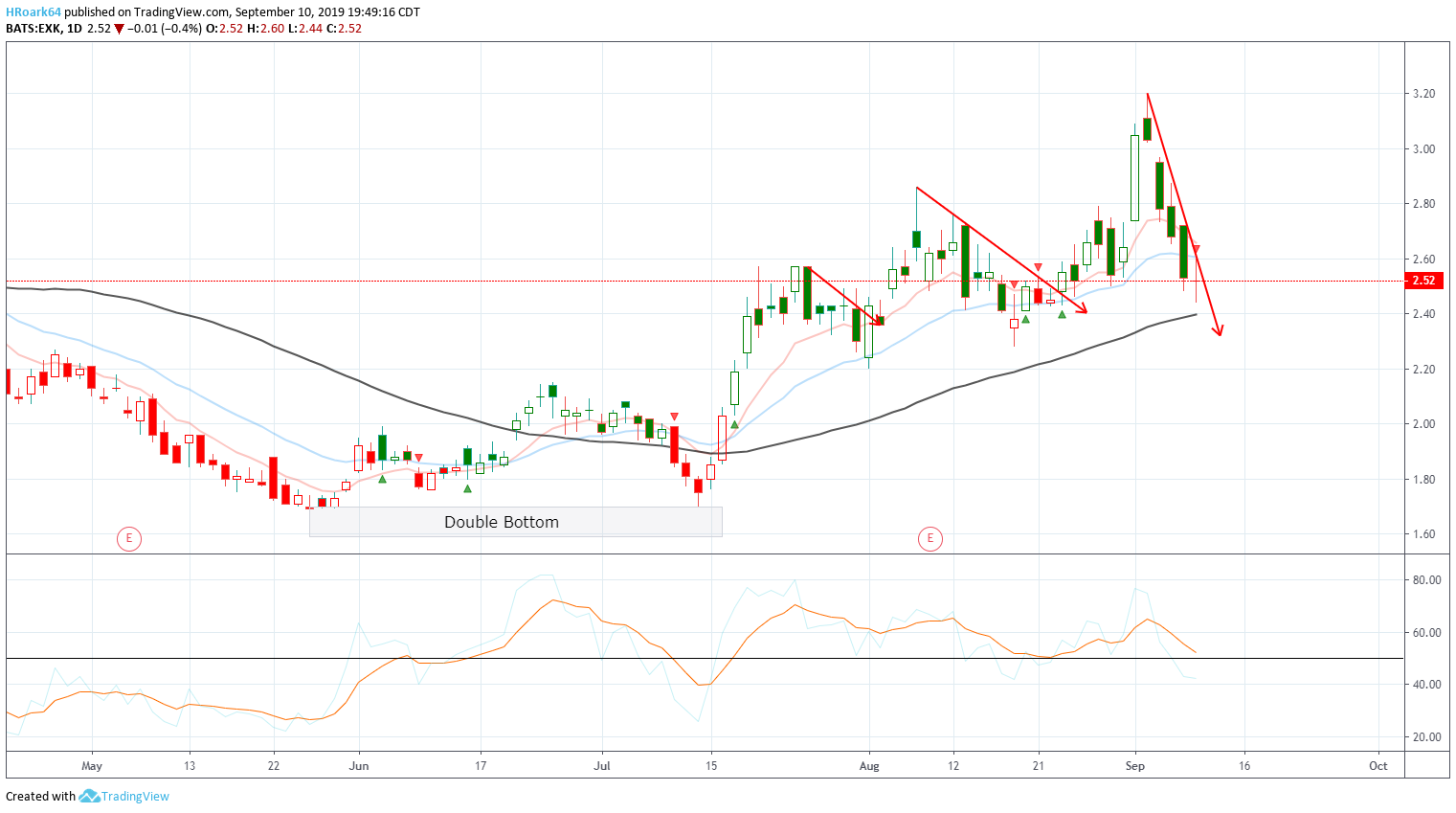Click the 3.20 price axis label
Image resolution: width=1456 pixels, height=813 pixels.
point(1424,94)
